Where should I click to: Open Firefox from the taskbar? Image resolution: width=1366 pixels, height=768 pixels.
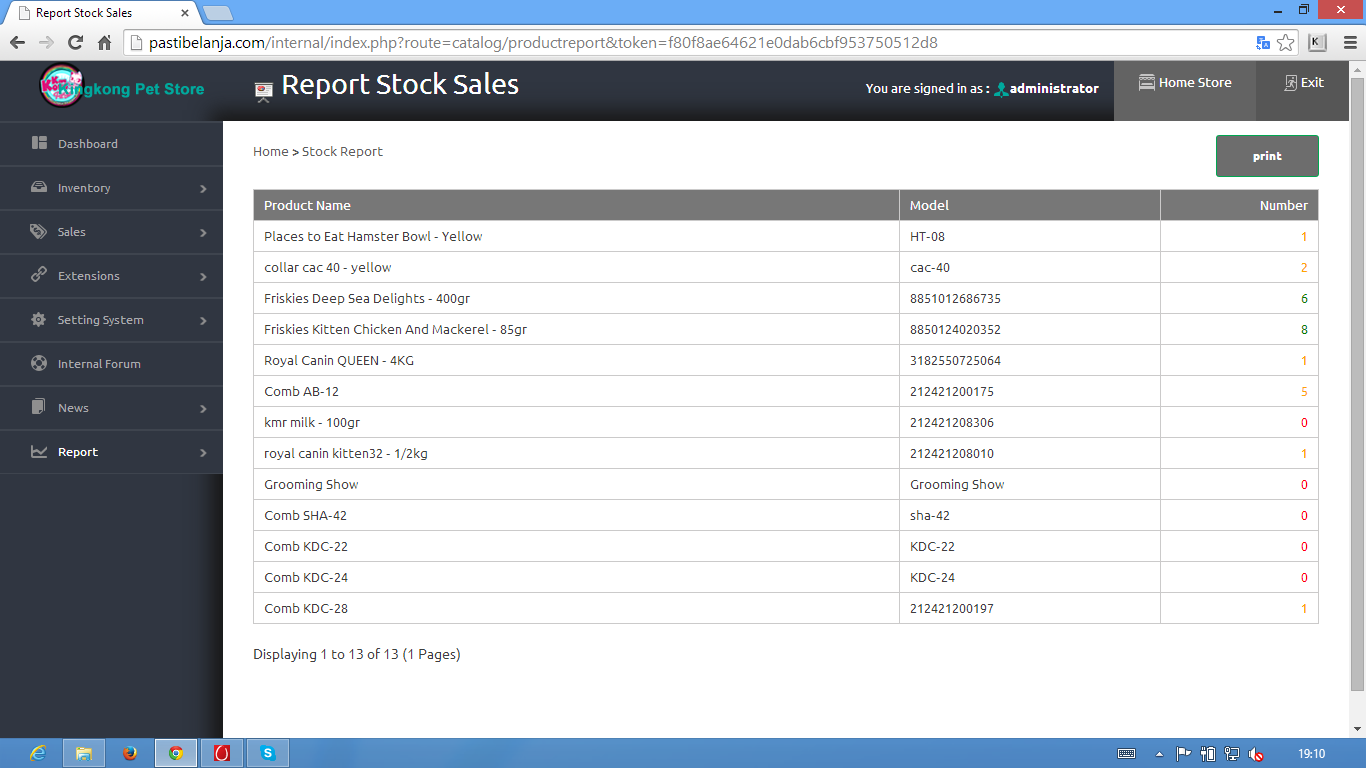point(130,753)
